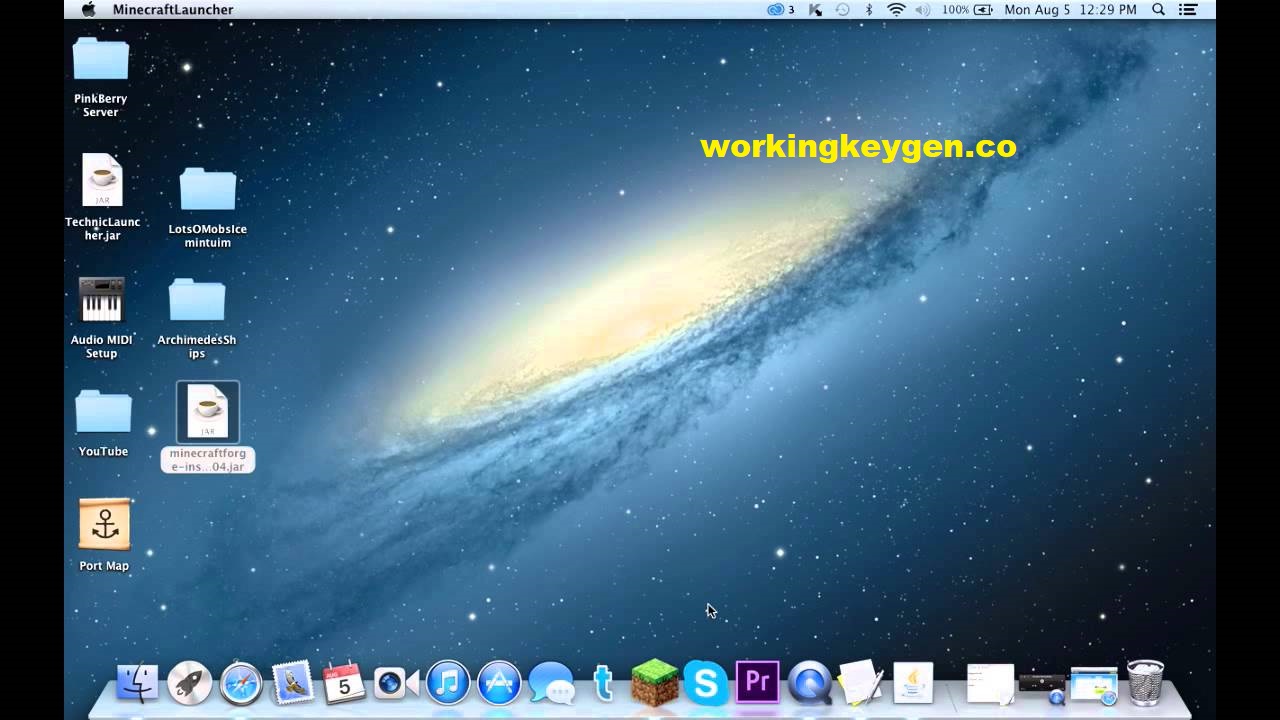Adjust sound via the volume menu bar icon
The image size is (1280, 720).
pos(923,9)
